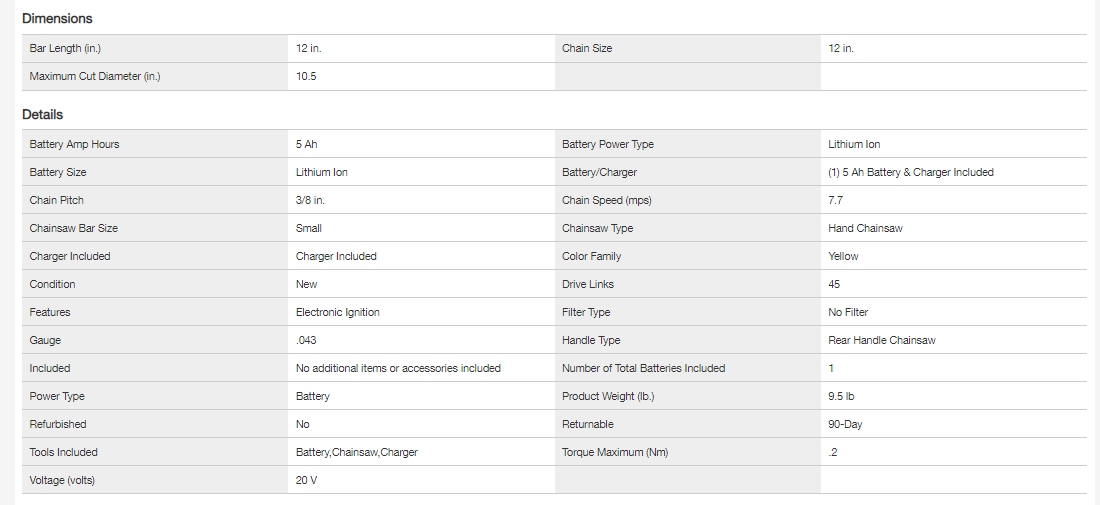Click the Drive Links value 45
This screenshot has width=1100, height=505.
click(834, 284)
